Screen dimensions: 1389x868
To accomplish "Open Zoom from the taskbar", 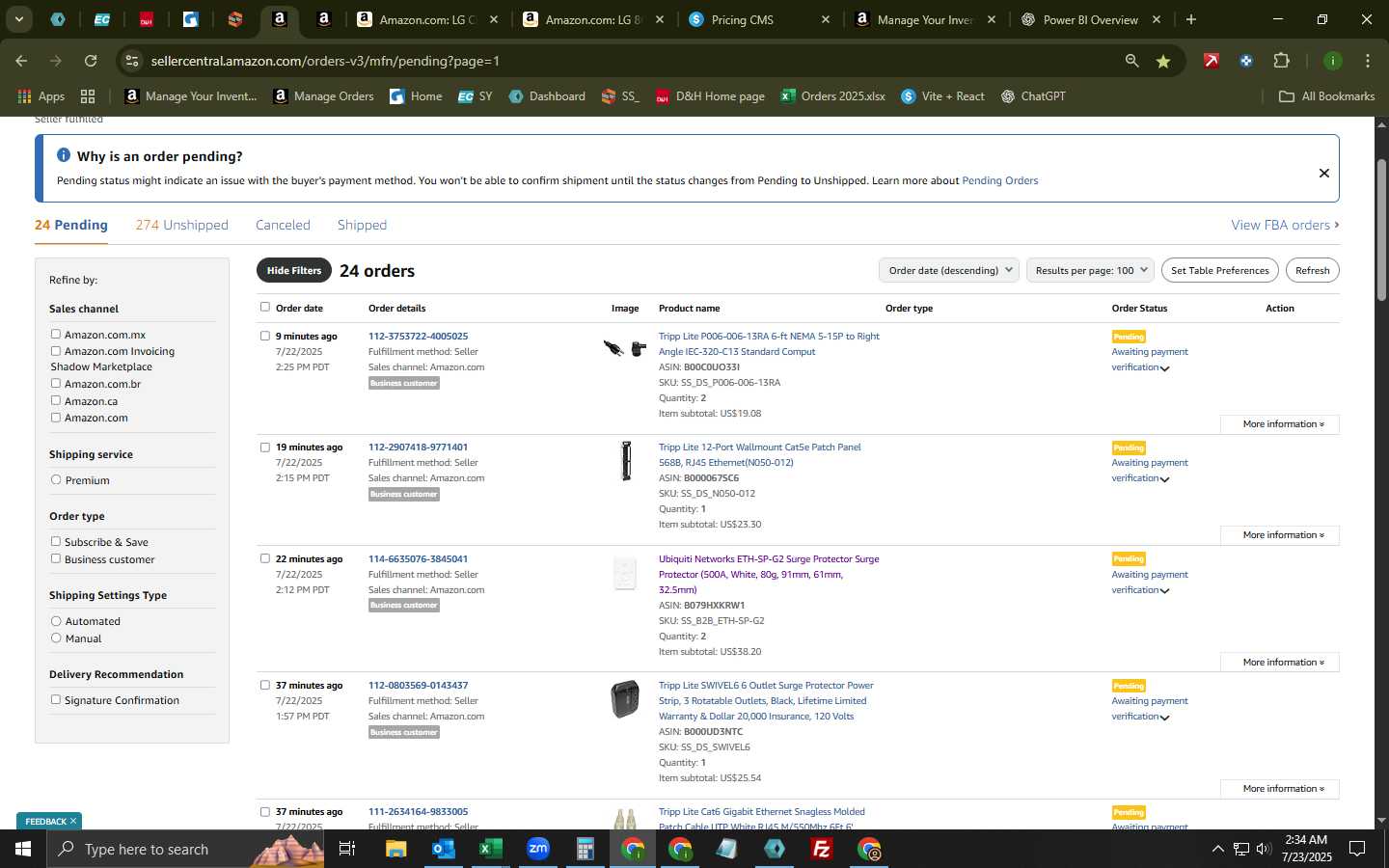I will coord(537,849).
